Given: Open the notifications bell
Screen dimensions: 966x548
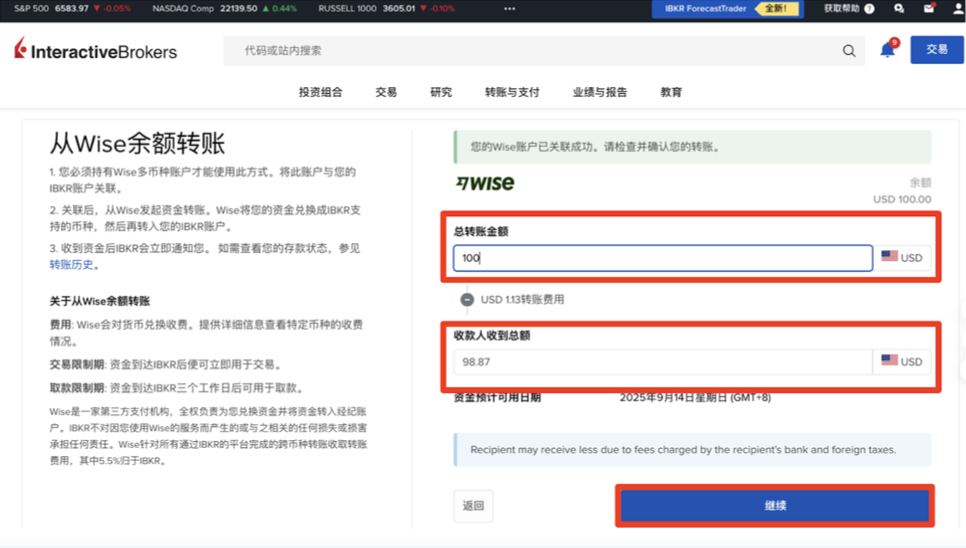Looking at the screenshot, I should click(x=887, y=50).
